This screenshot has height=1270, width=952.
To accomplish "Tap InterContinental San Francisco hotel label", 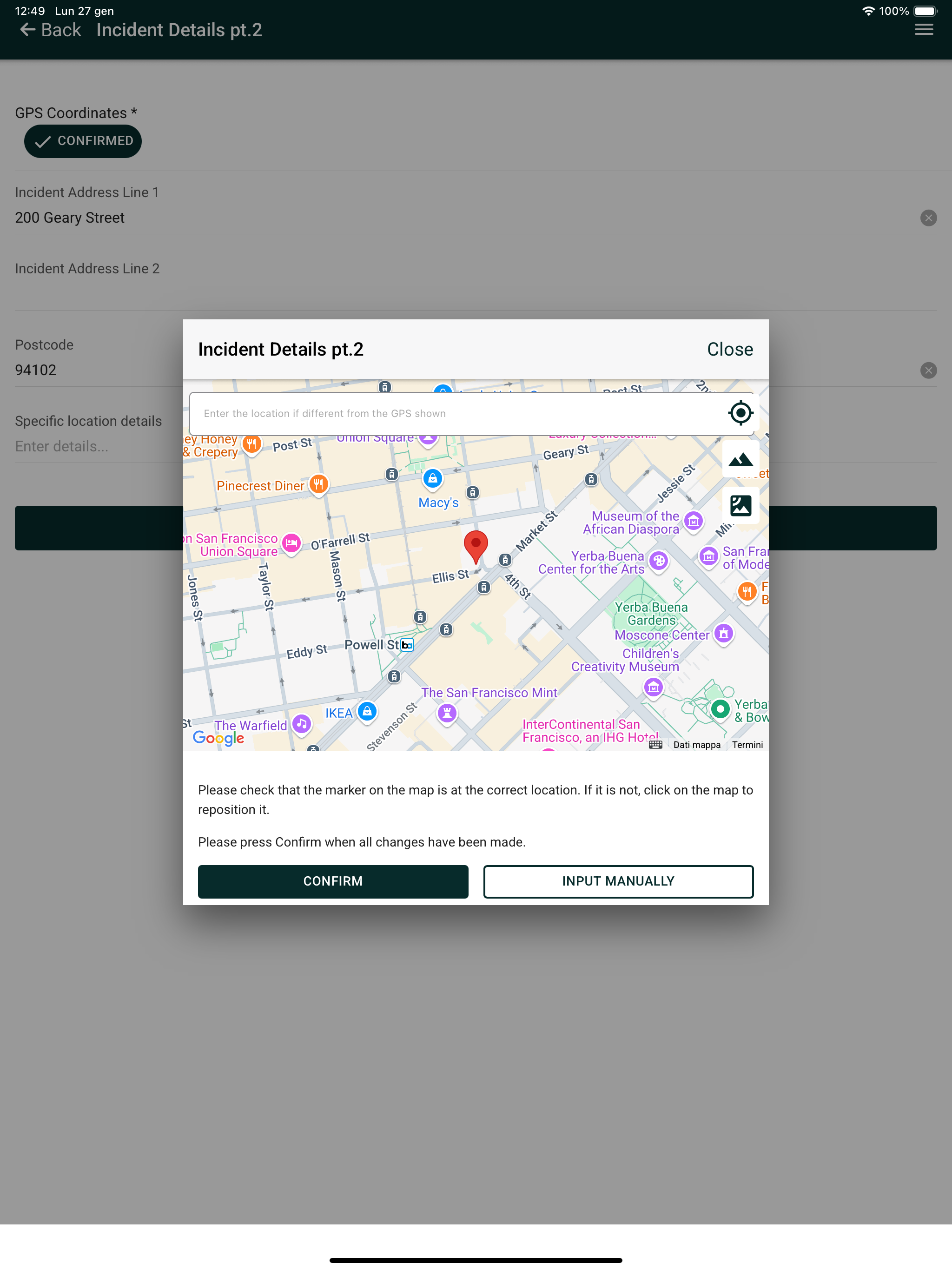I will [x=590, y=731].
